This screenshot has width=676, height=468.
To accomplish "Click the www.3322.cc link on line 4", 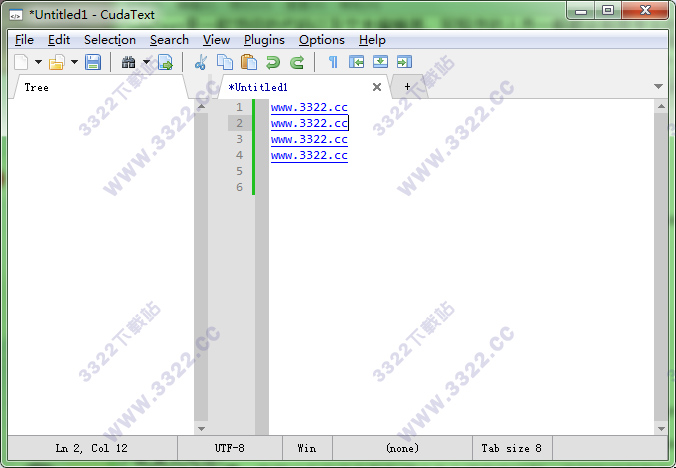I will point(309,155).
